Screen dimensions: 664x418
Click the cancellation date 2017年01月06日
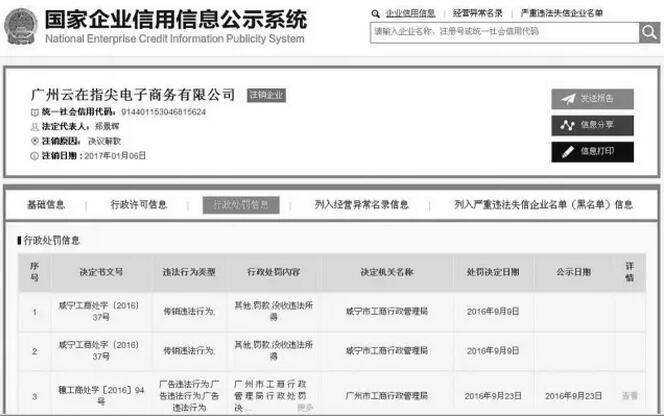point(115,156)
